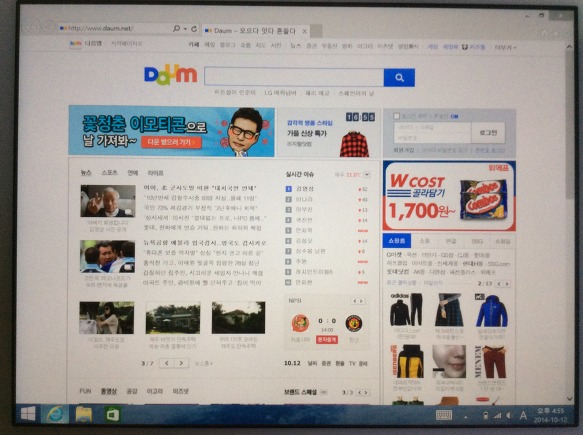
Task: Click the 'A' input language indicator
Action: 523,415
